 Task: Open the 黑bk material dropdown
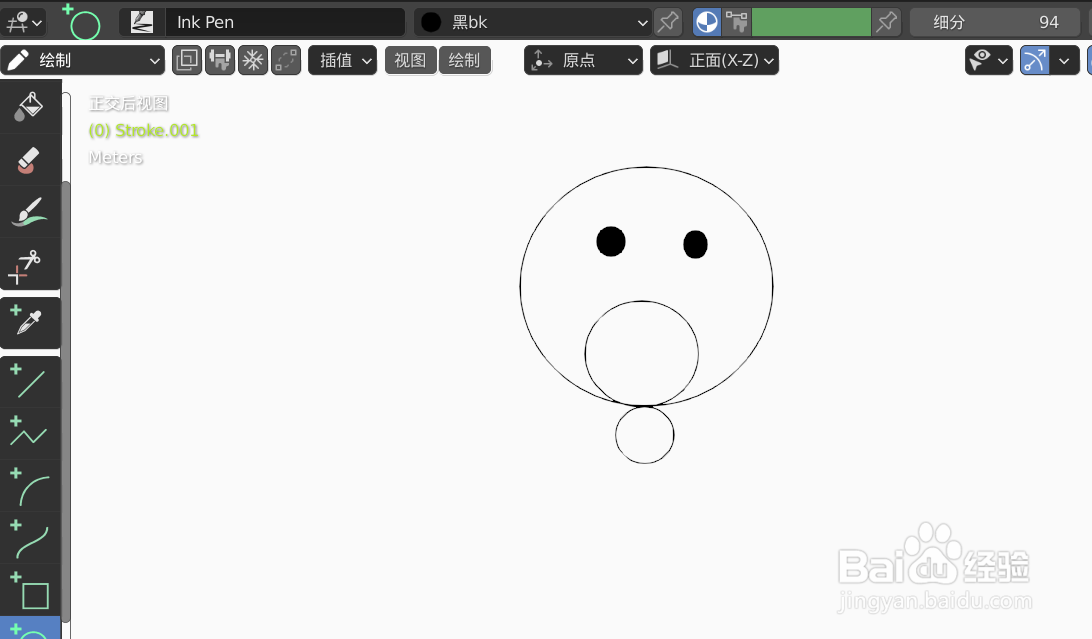(533, 22)
